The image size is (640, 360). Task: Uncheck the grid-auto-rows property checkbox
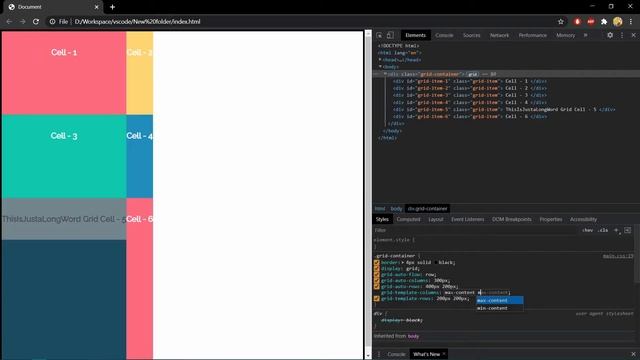pos(377,287)
